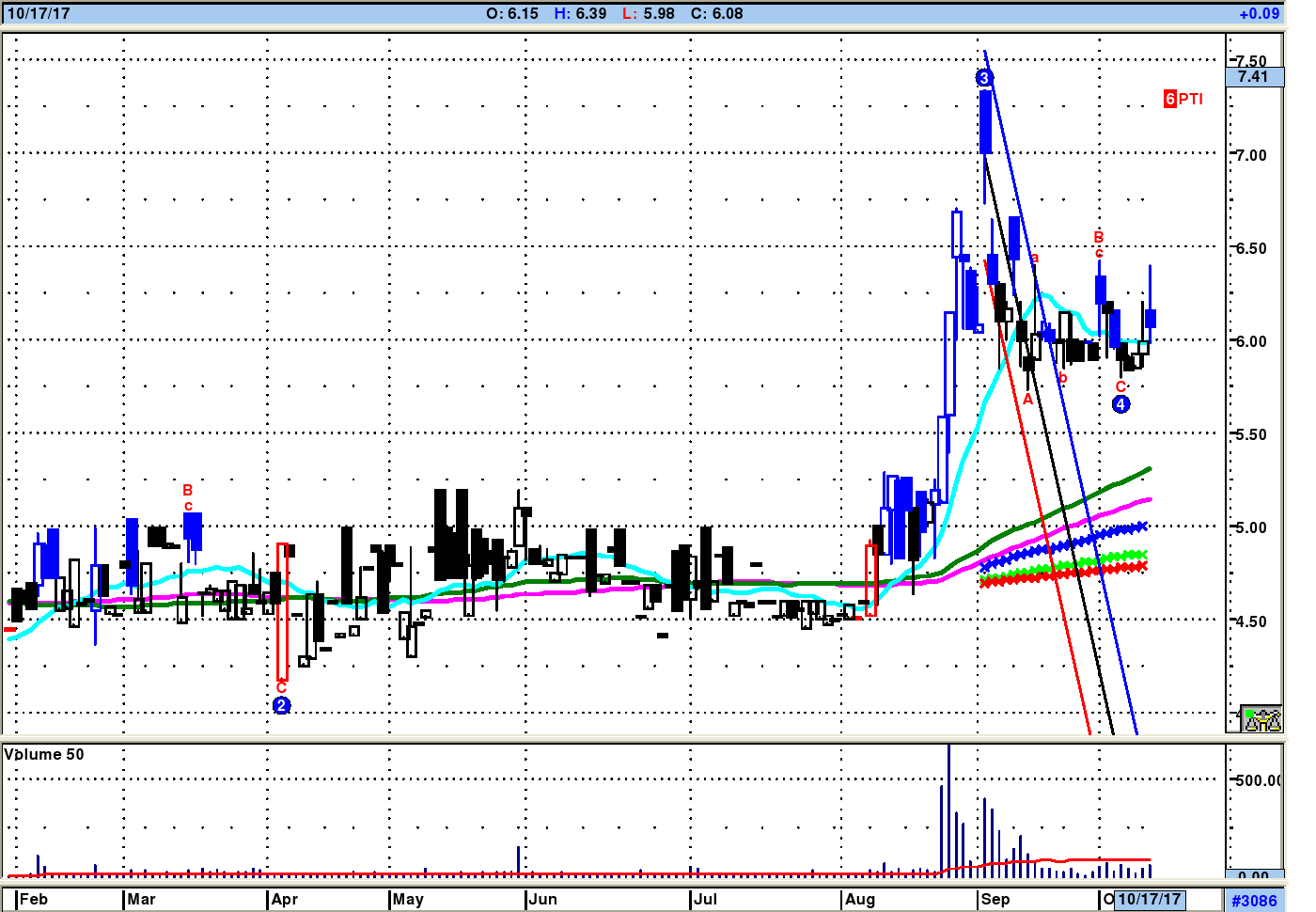Click the +0.09 change value in header
1316x912 pixels.
pyautogui.click(x=1259, y=13)
